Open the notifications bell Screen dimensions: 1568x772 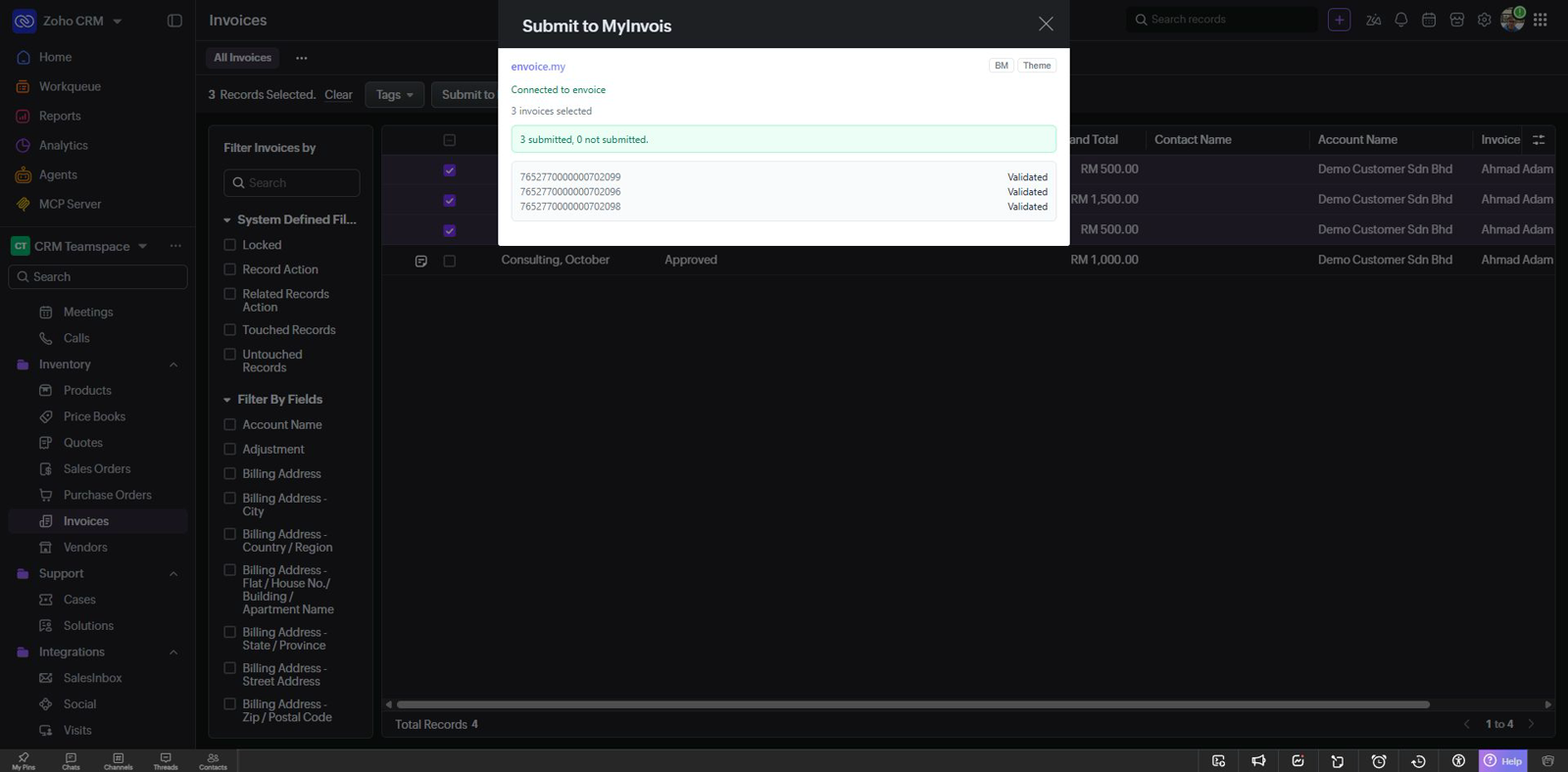(1401, 21)
